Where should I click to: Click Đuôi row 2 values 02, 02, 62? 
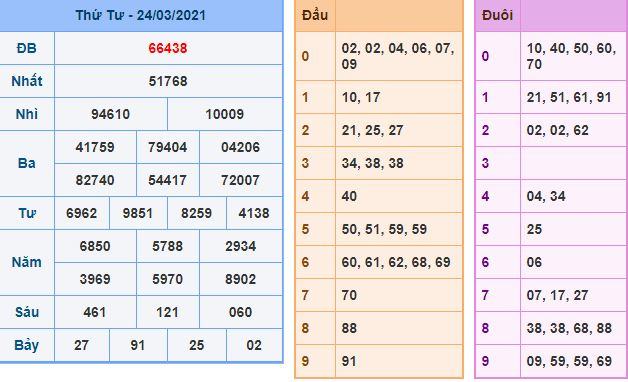coord(558,130)
